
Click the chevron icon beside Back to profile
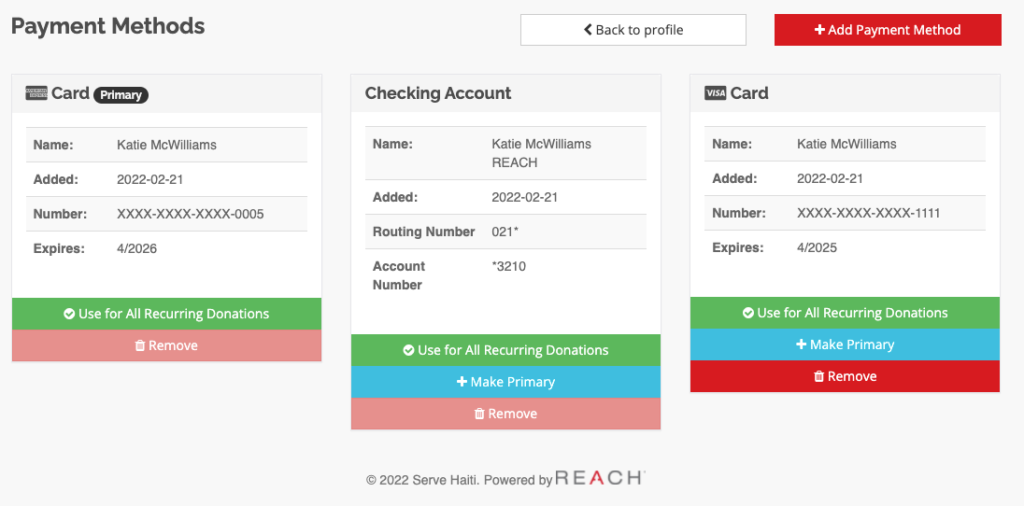pos(588,29)
